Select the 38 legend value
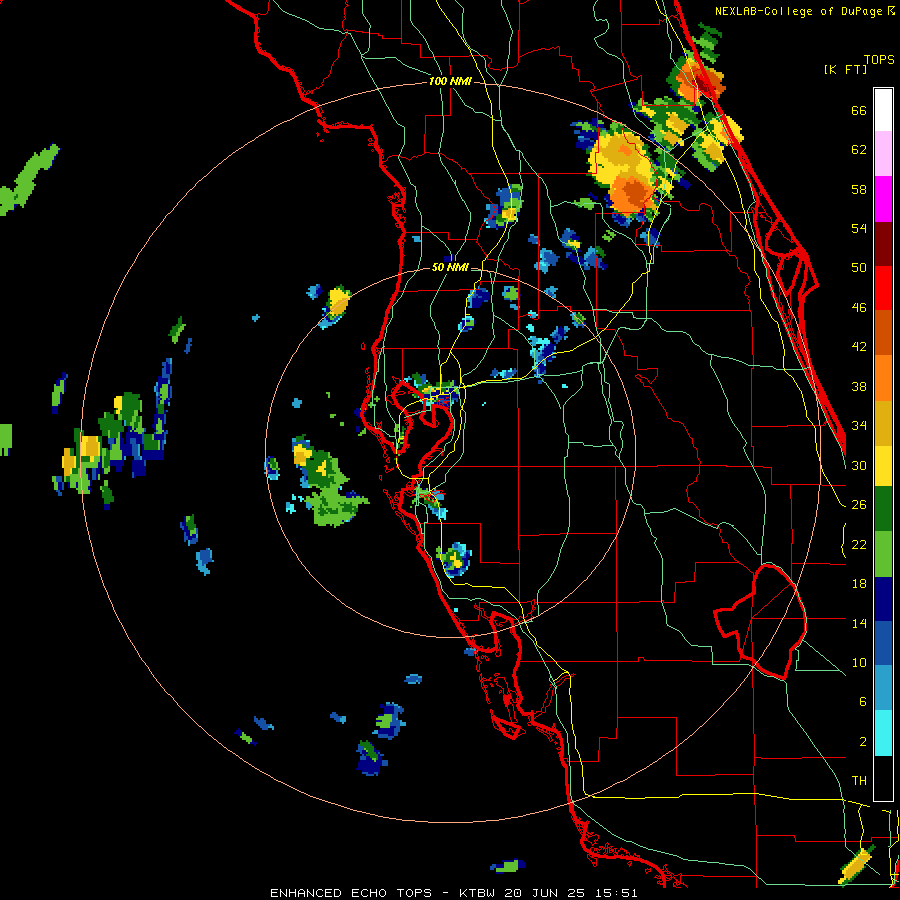Image resolution: width=900 pixels, height=900 pixels. click(x=859, y=386)
